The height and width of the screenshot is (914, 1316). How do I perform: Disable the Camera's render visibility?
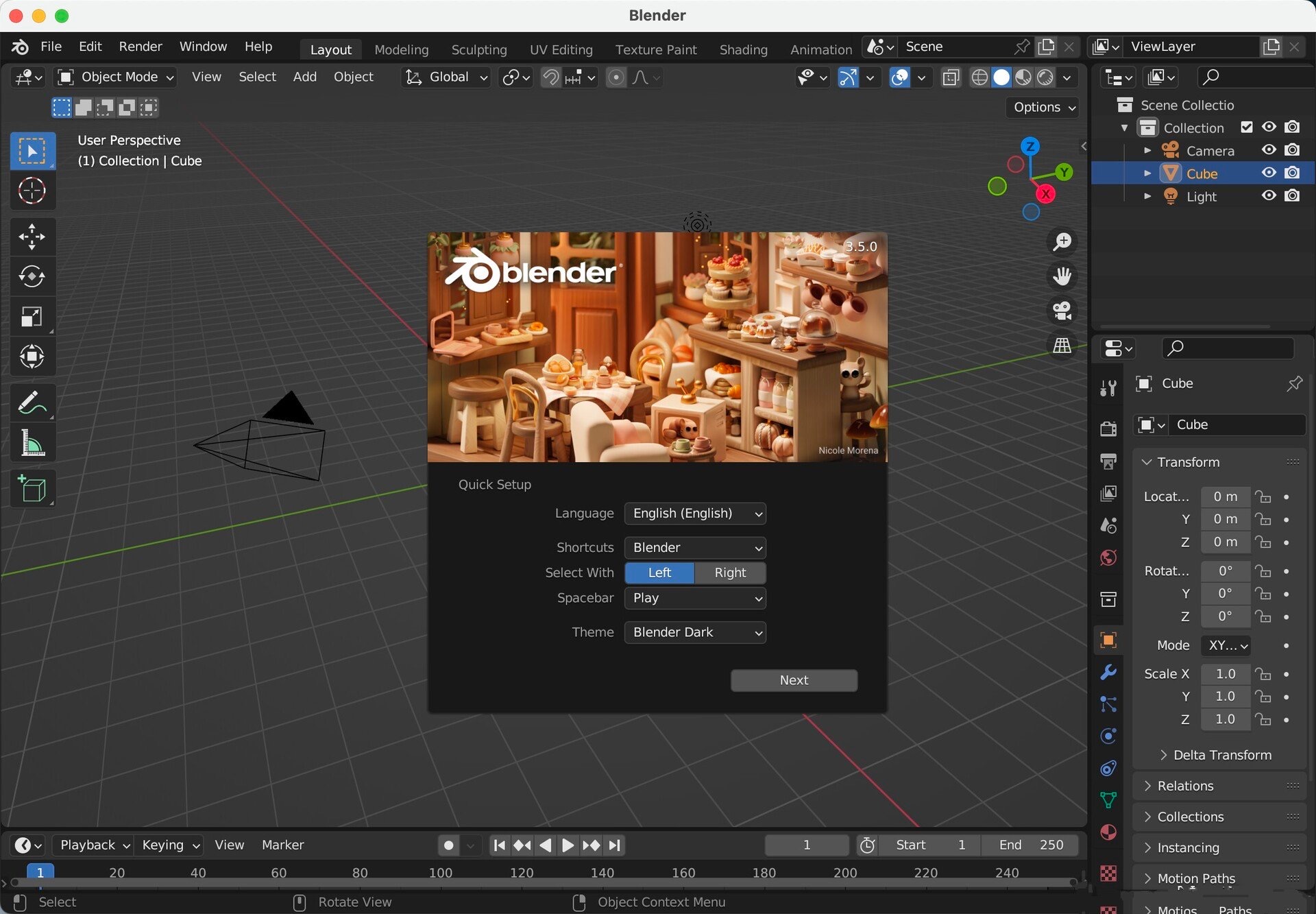[1293, 149]
